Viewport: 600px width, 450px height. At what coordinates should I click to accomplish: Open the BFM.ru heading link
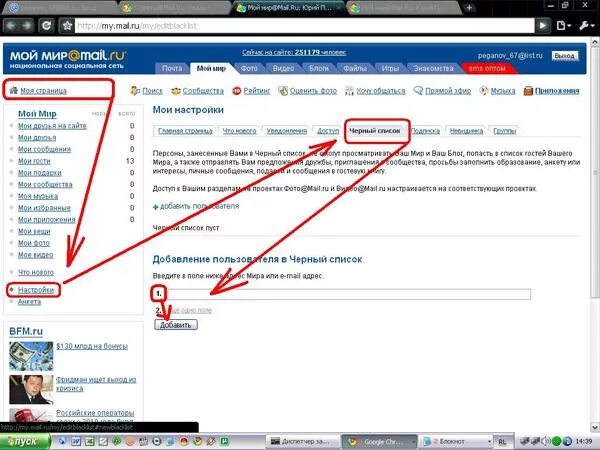[x=26, y=331]
